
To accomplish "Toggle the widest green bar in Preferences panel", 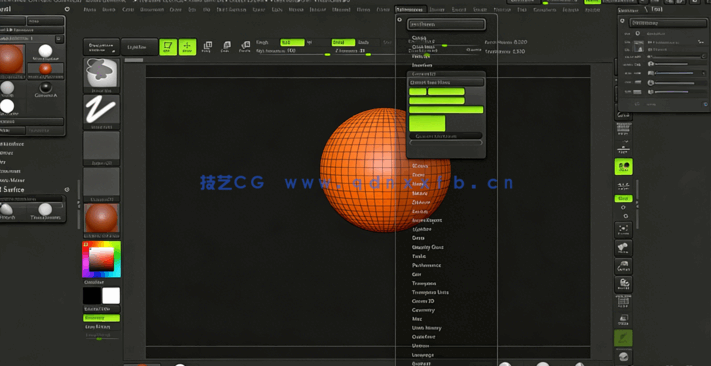I will (446, 110).
